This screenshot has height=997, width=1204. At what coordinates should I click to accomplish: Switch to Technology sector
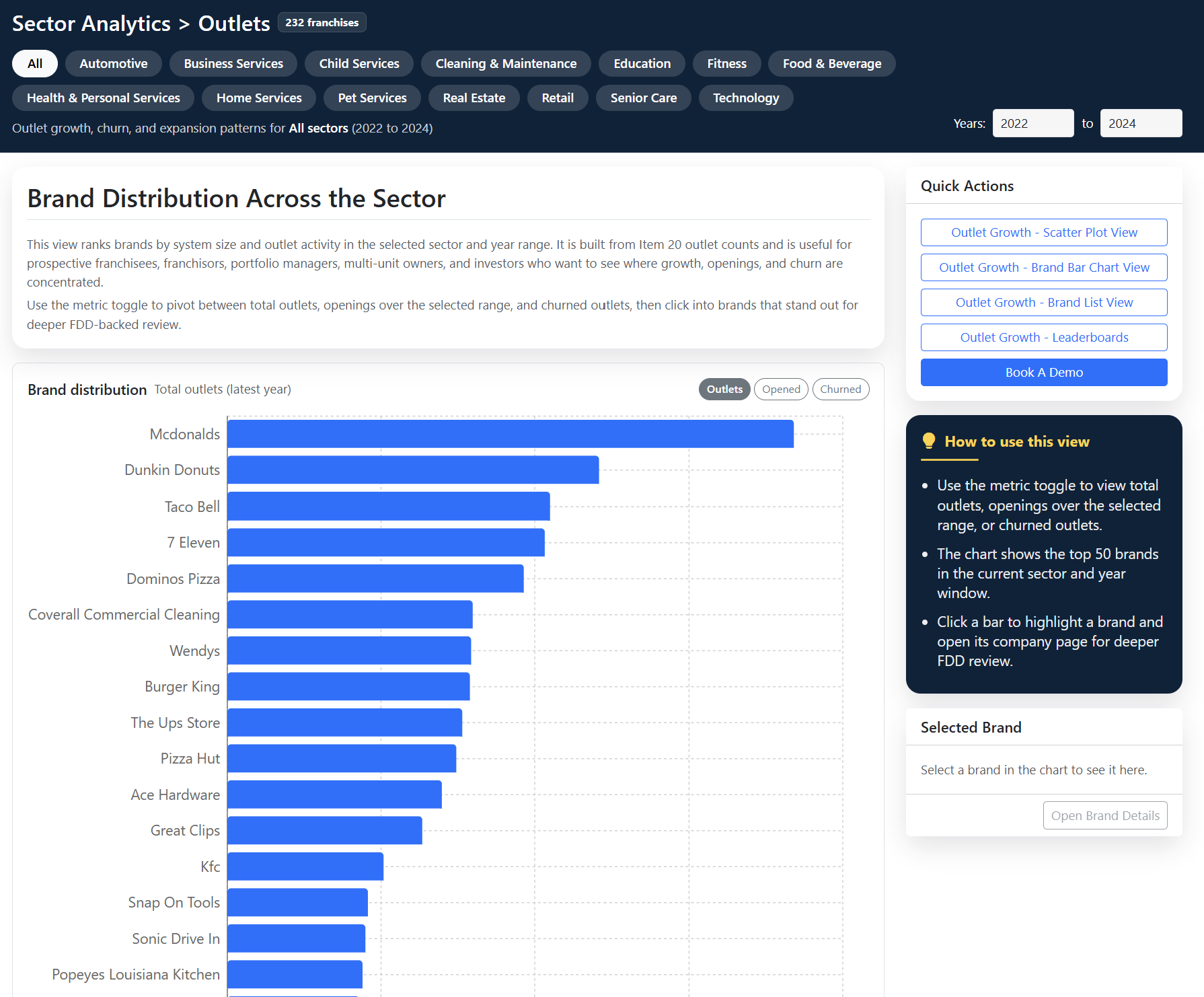(x=746, y=98)
